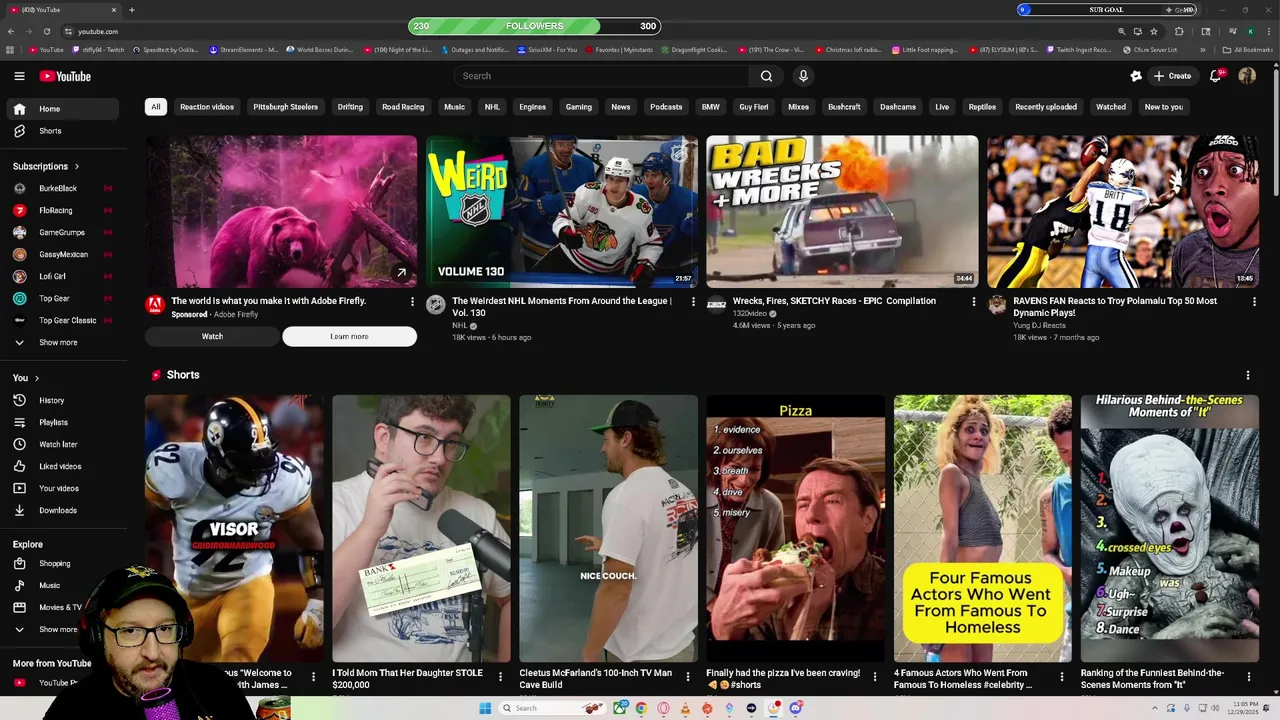The width and height of the screenshot is (1280, 720).
Task: Open options menu for Weirdest NHL video
Action: [693, 302]
